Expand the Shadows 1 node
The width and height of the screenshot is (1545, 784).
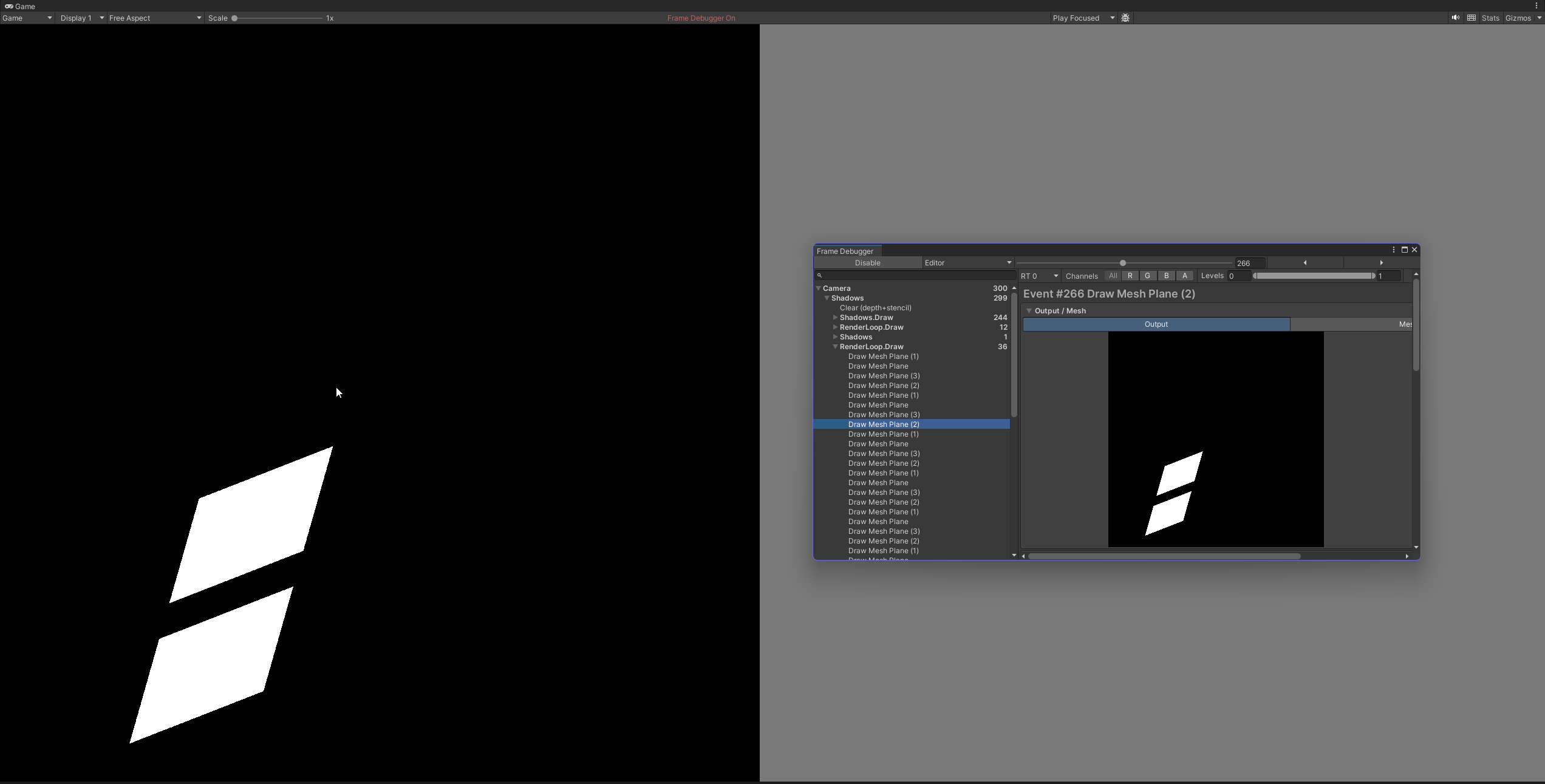(x=836, y=337)
